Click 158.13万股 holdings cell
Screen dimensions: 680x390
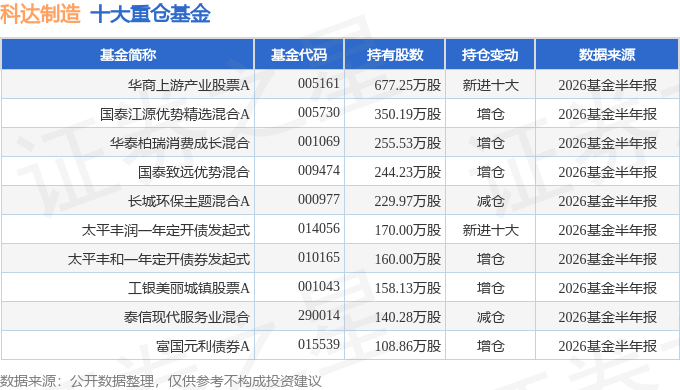408,288
